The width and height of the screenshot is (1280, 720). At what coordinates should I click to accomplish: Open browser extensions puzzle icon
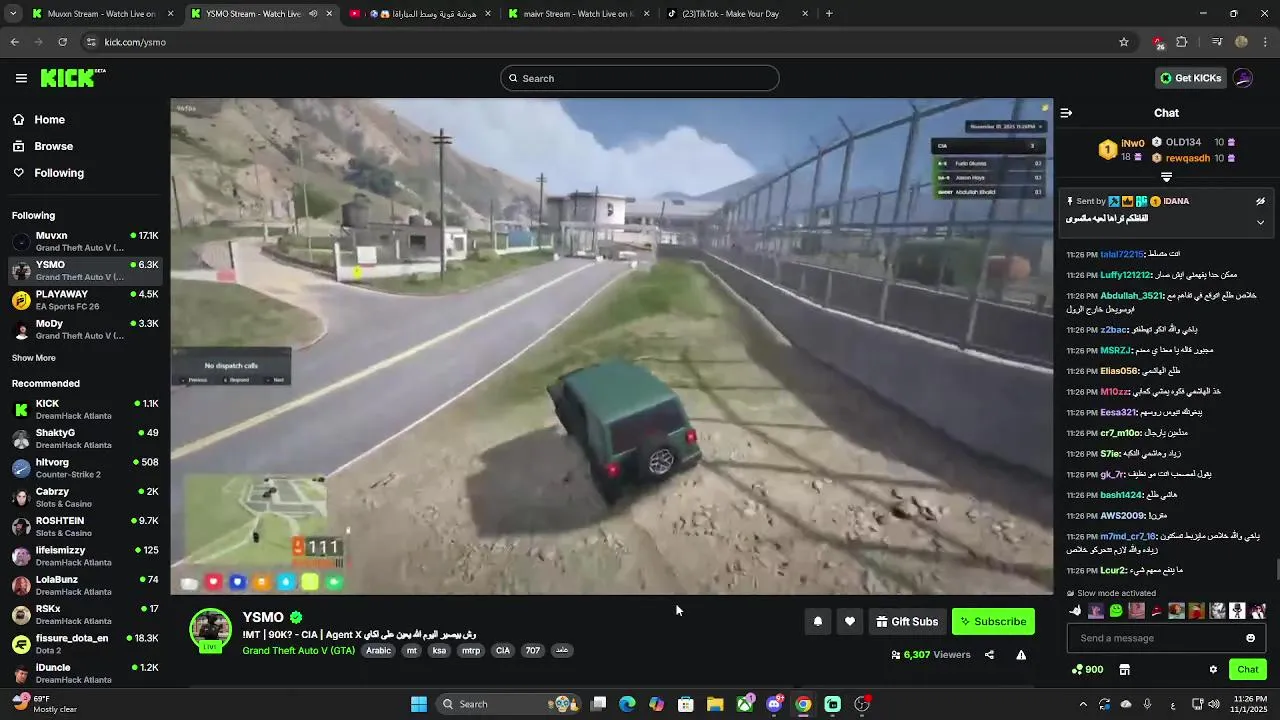click(1182, 42)
